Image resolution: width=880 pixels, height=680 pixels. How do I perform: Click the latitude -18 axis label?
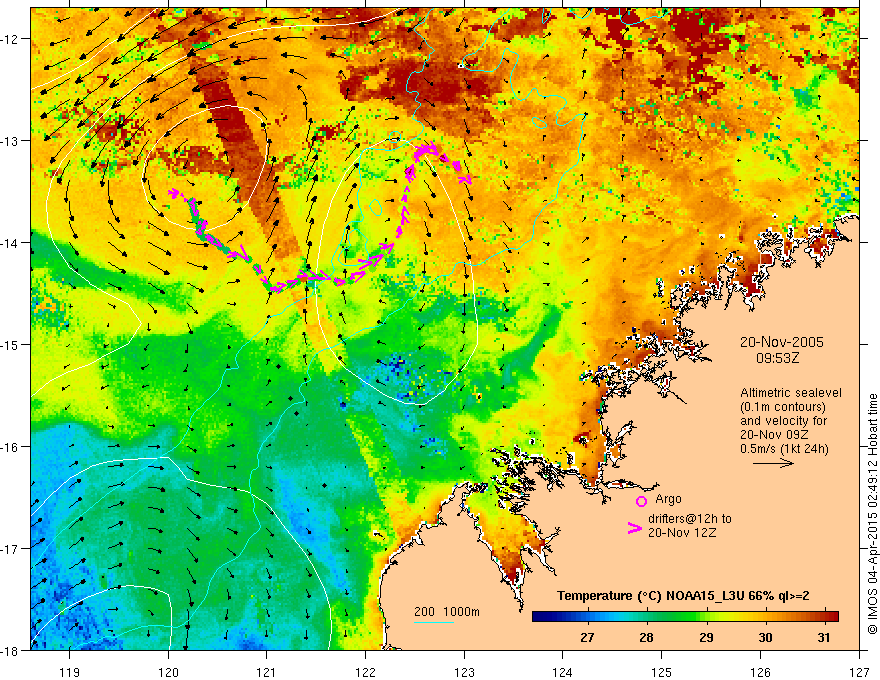coord(10,651)
